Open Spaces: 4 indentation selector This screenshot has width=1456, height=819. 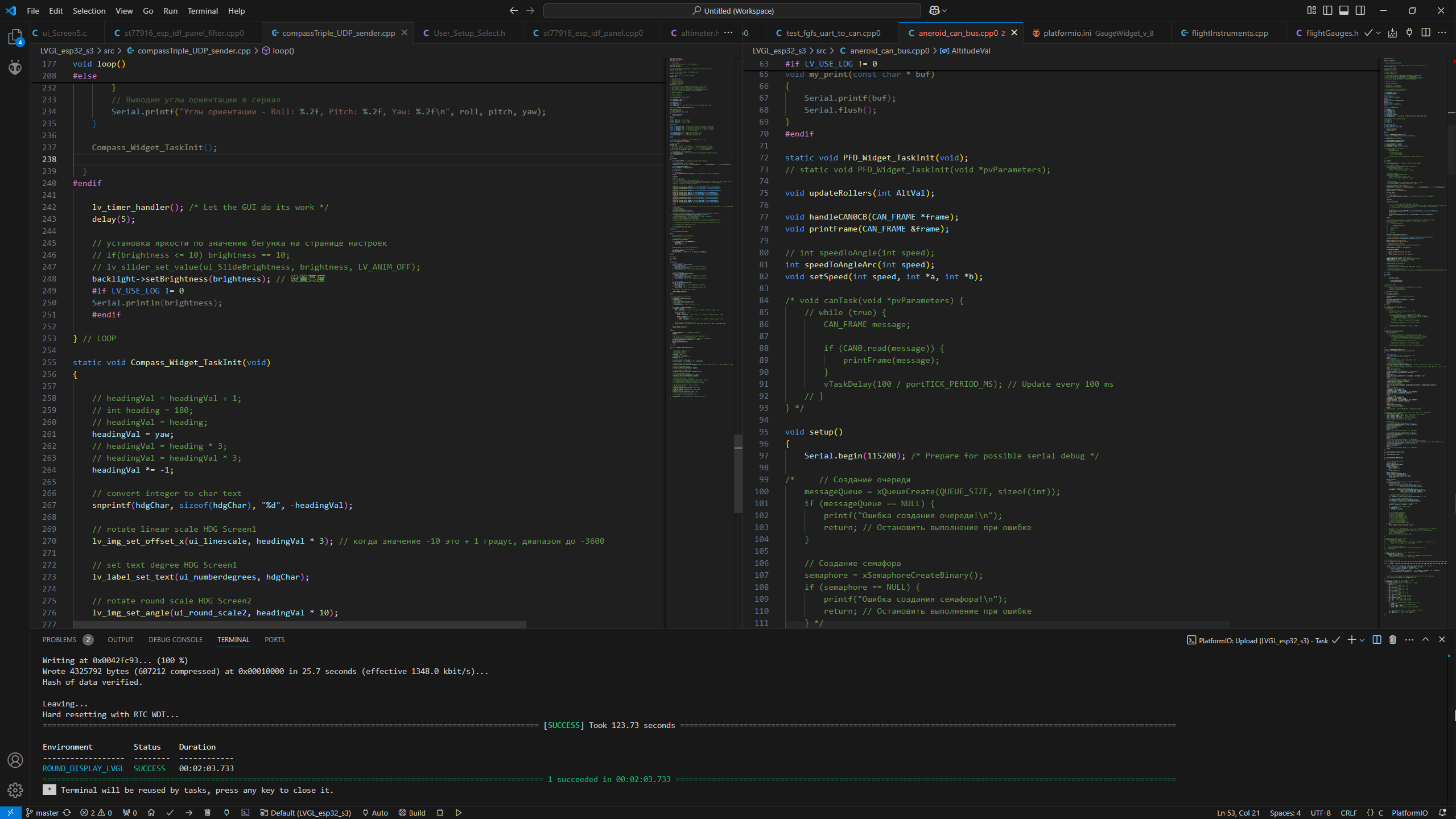1285,813
